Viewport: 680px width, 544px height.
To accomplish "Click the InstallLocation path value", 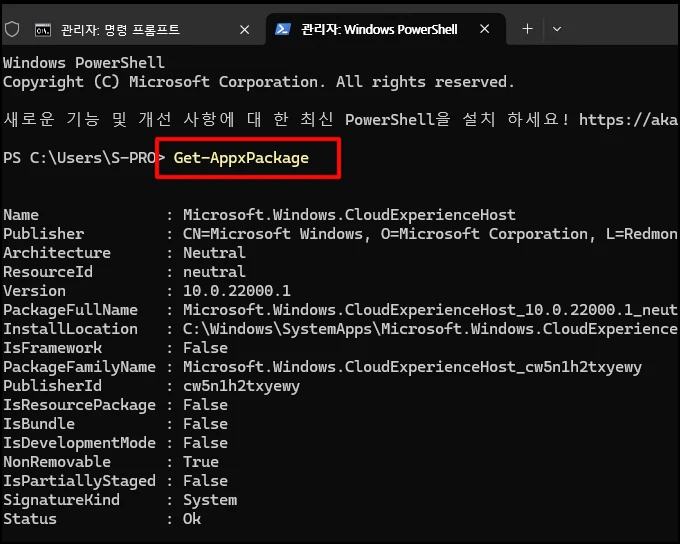I will tap(430, 329).
